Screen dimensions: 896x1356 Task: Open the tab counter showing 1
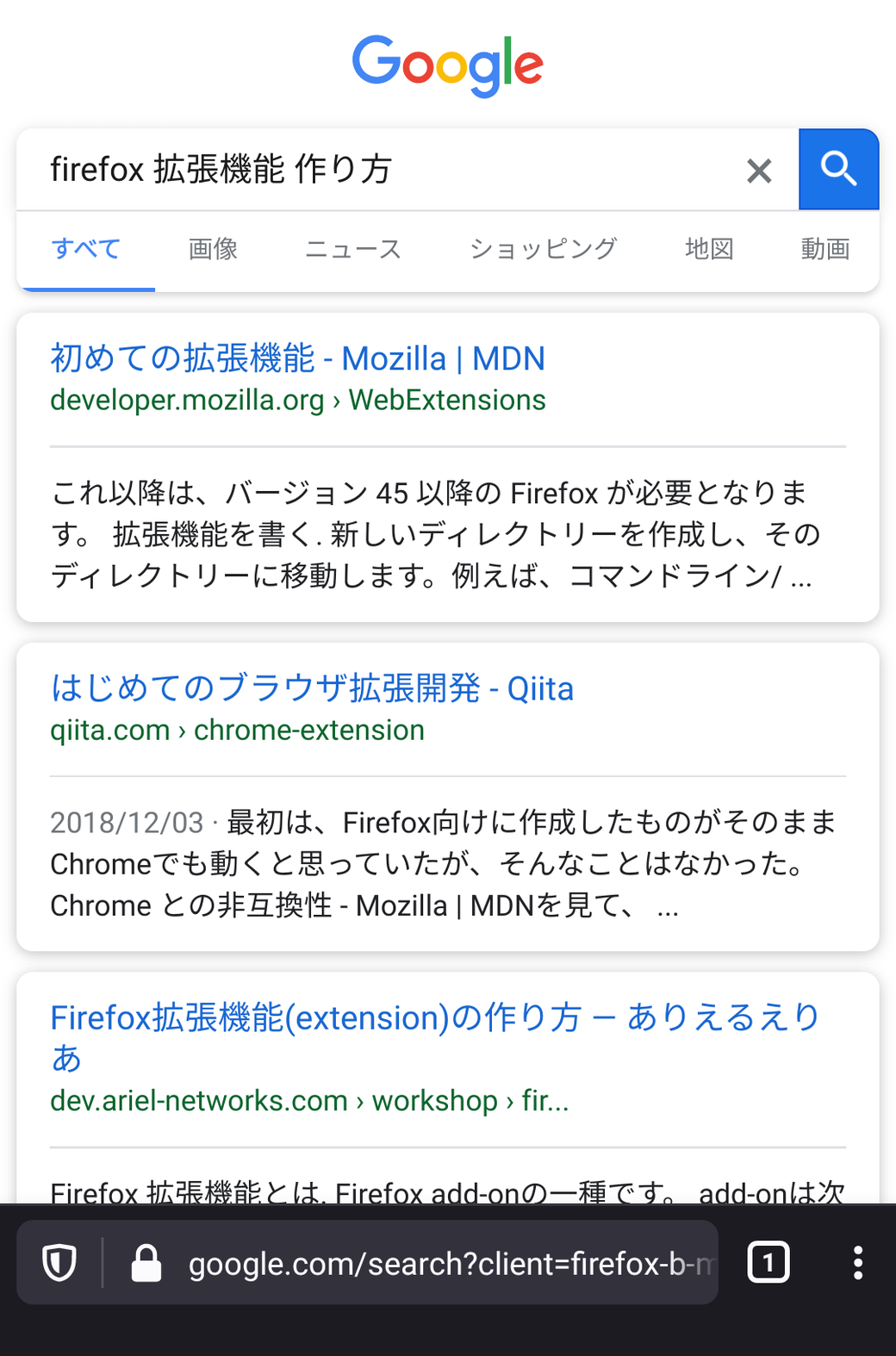click(768, 1263)
